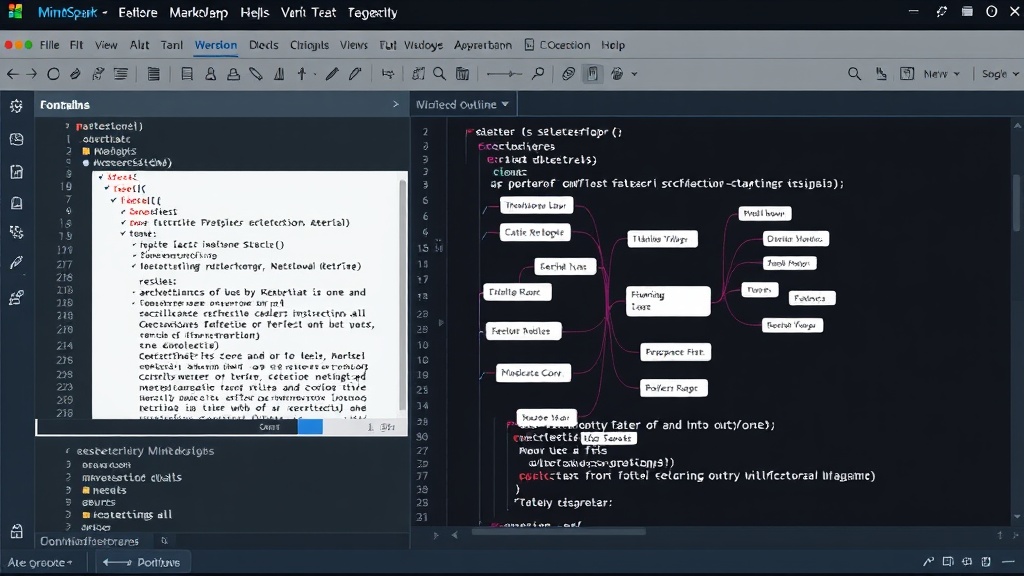The width and height of the screenshot is (1024, 576).
Task: Click the large center node of the mind map
Action: [667, 301]
